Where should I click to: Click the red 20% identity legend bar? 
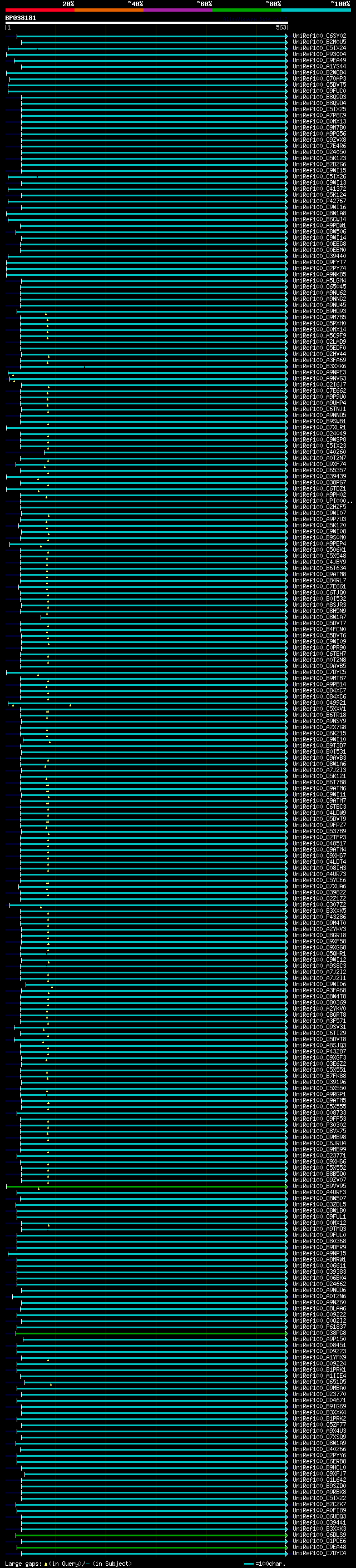[x=40, y=10]
